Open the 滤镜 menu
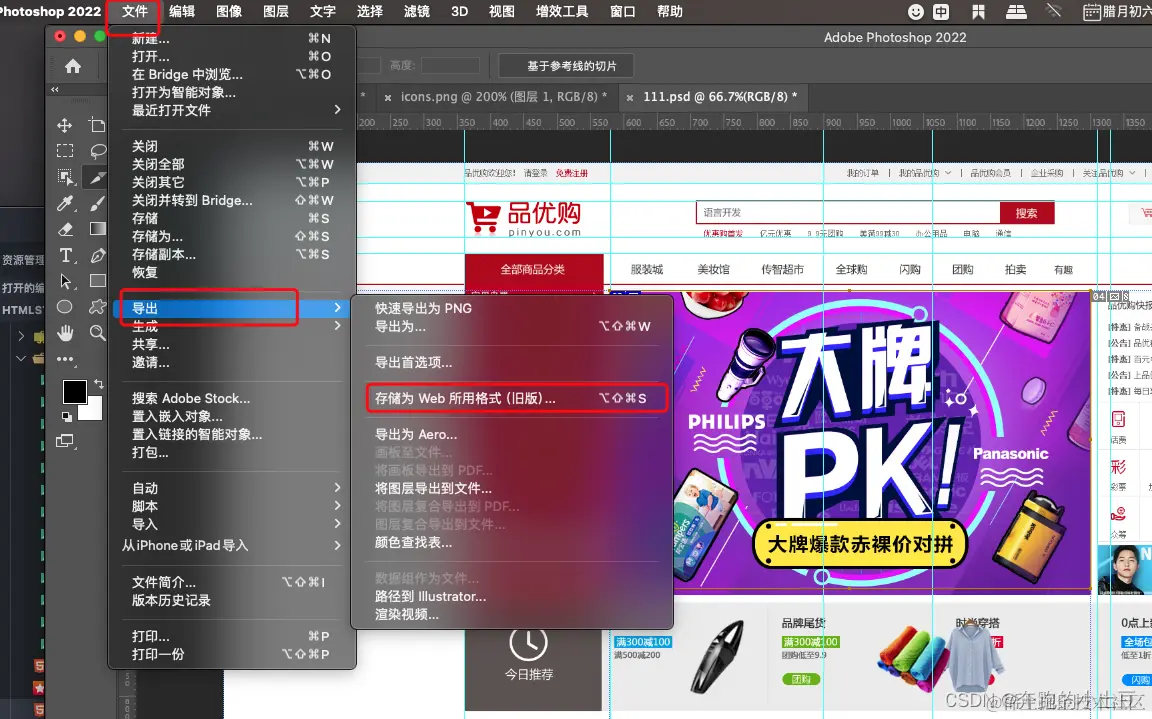The width and height of the screenshot is (1152, 719). 417,12
